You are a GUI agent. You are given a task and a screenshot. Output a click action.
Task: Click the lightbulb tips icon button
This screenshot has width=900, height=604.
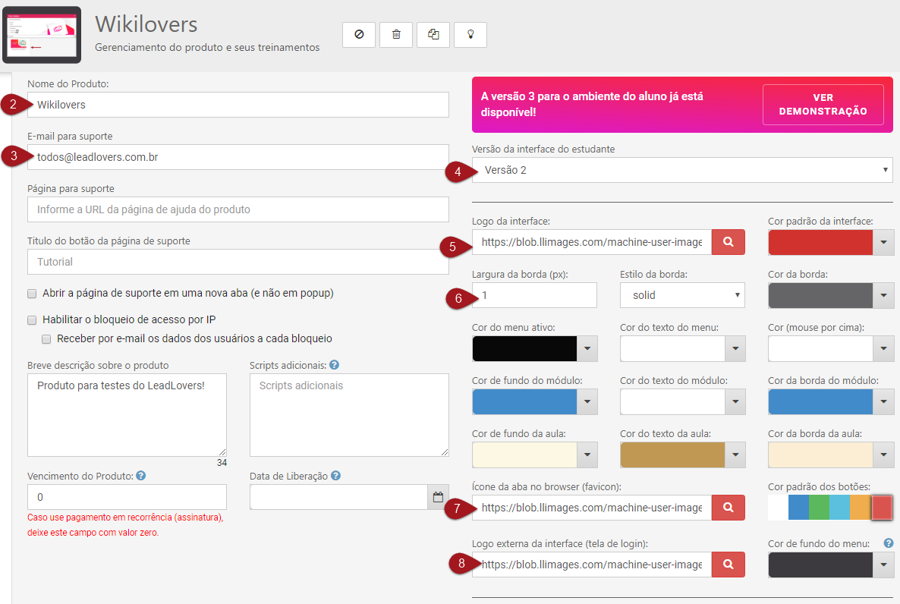tap(470, 34)
